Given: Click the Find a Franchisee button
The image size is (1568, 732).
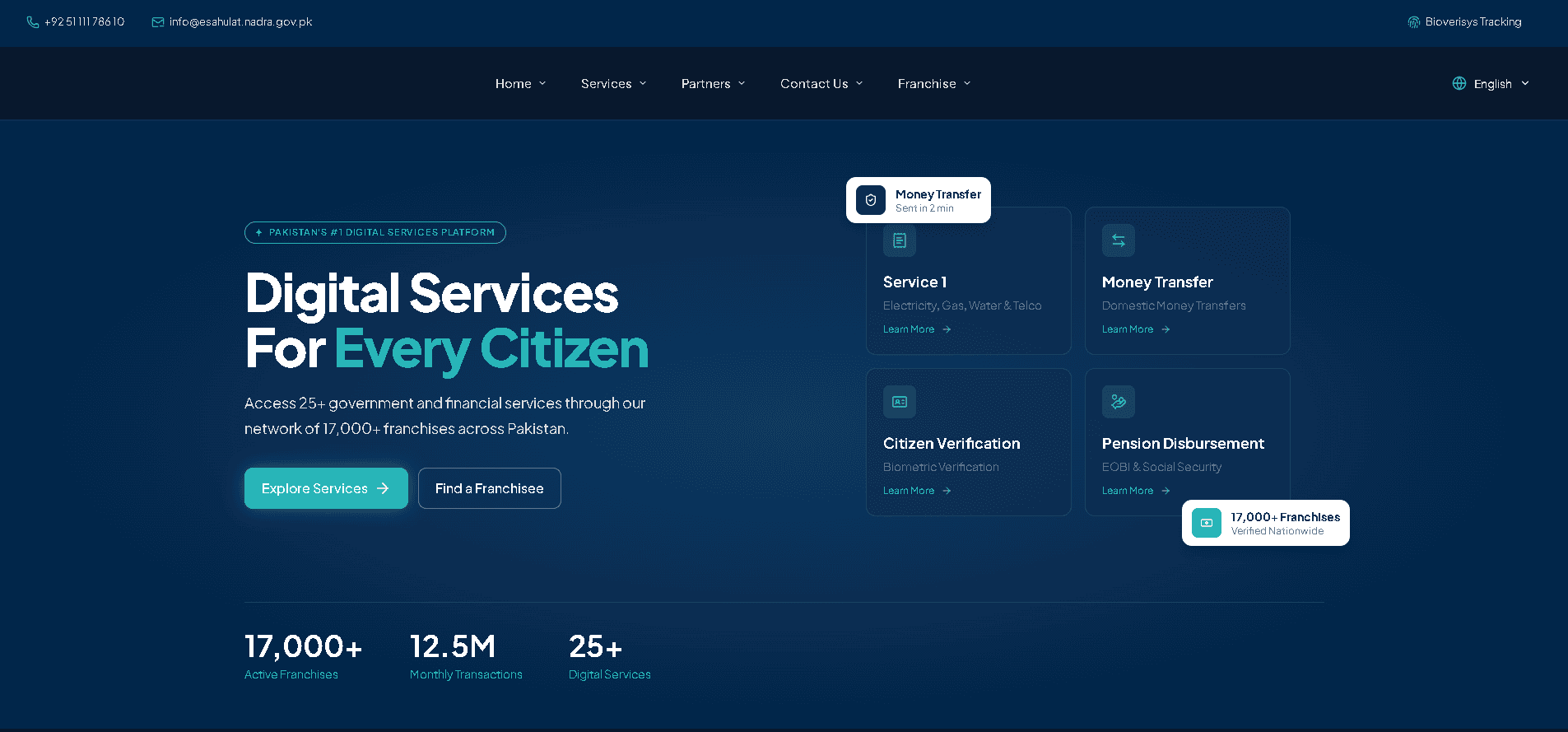Looking at the screenshot, I should [490, 488].
